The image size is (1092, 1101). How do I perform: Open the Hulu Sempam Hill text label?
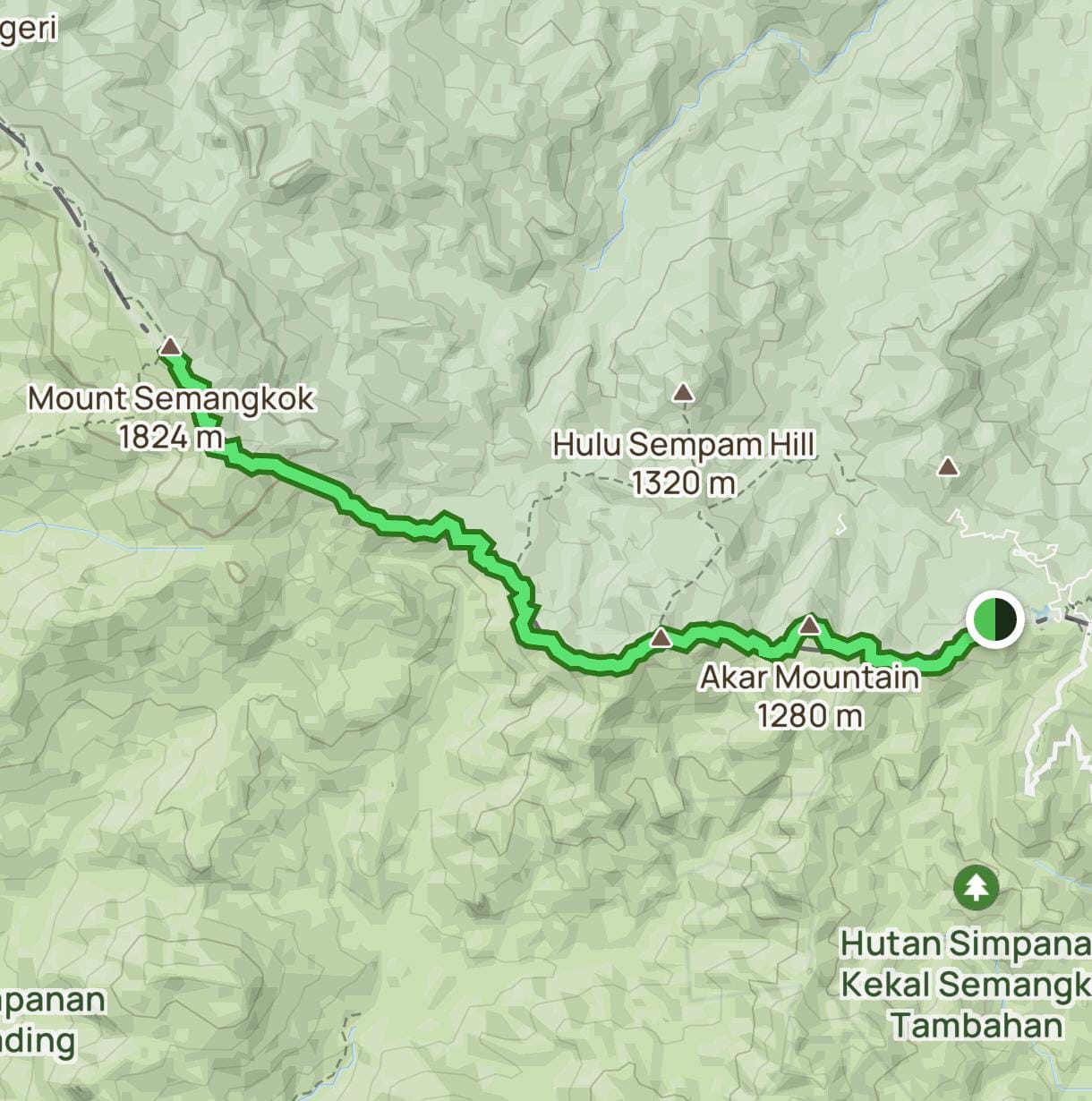[684, 444]
